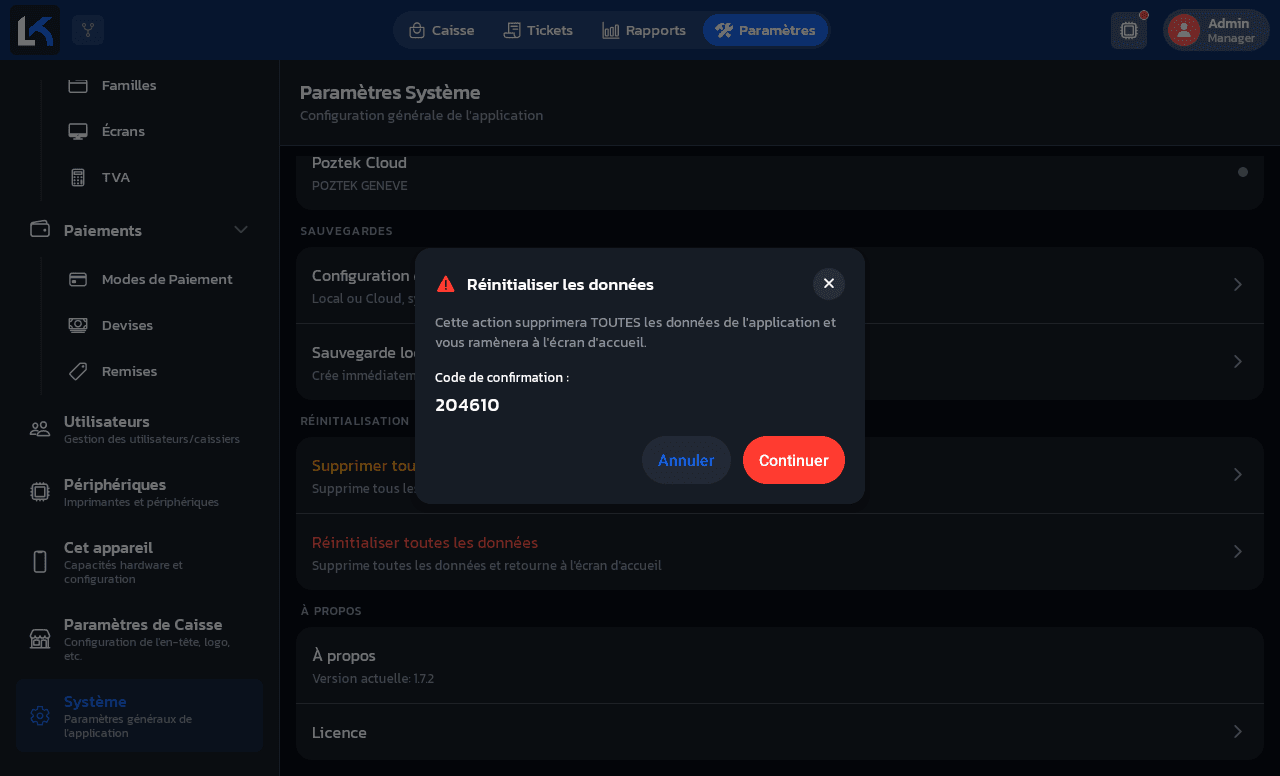
Task: Close the Réinitialiser les données dialog
Action: click(x=829, y=284)
